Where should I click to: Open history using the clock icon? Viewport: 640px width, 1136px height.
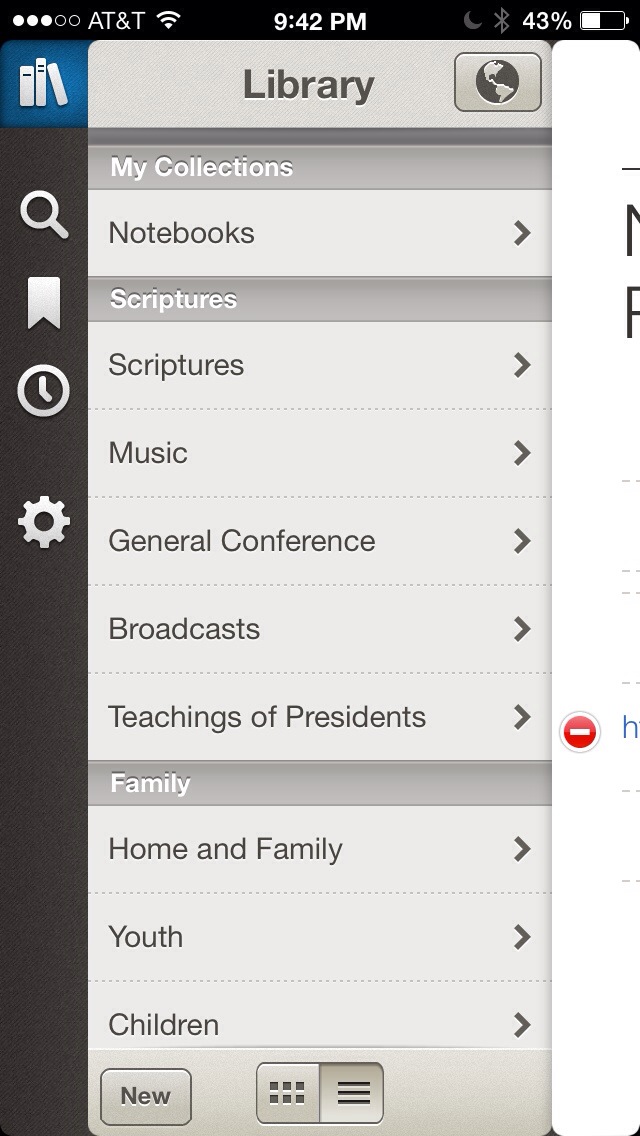click(43, 391)
